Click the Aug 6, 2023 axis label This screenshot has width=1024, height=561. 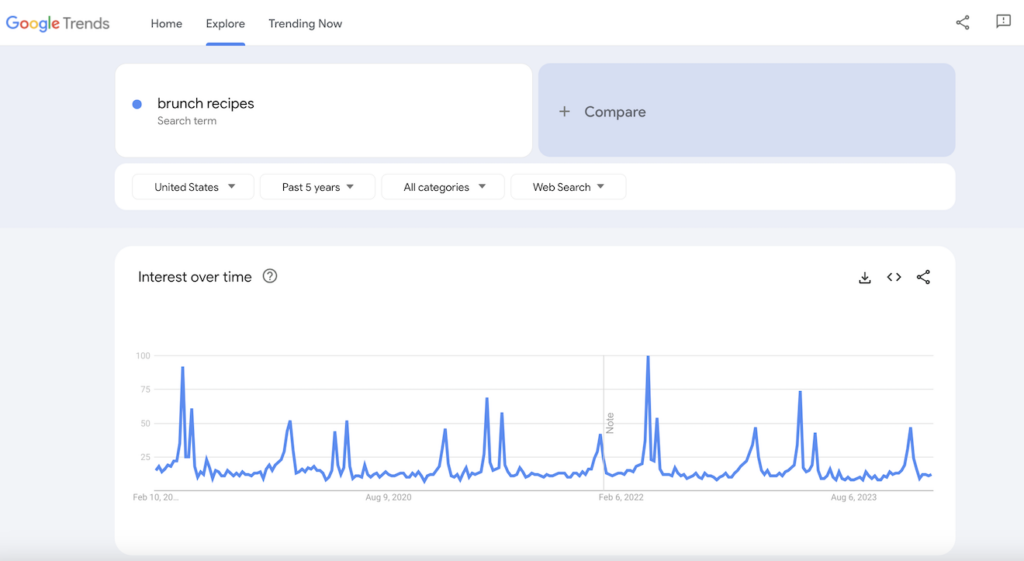point(854,498)
